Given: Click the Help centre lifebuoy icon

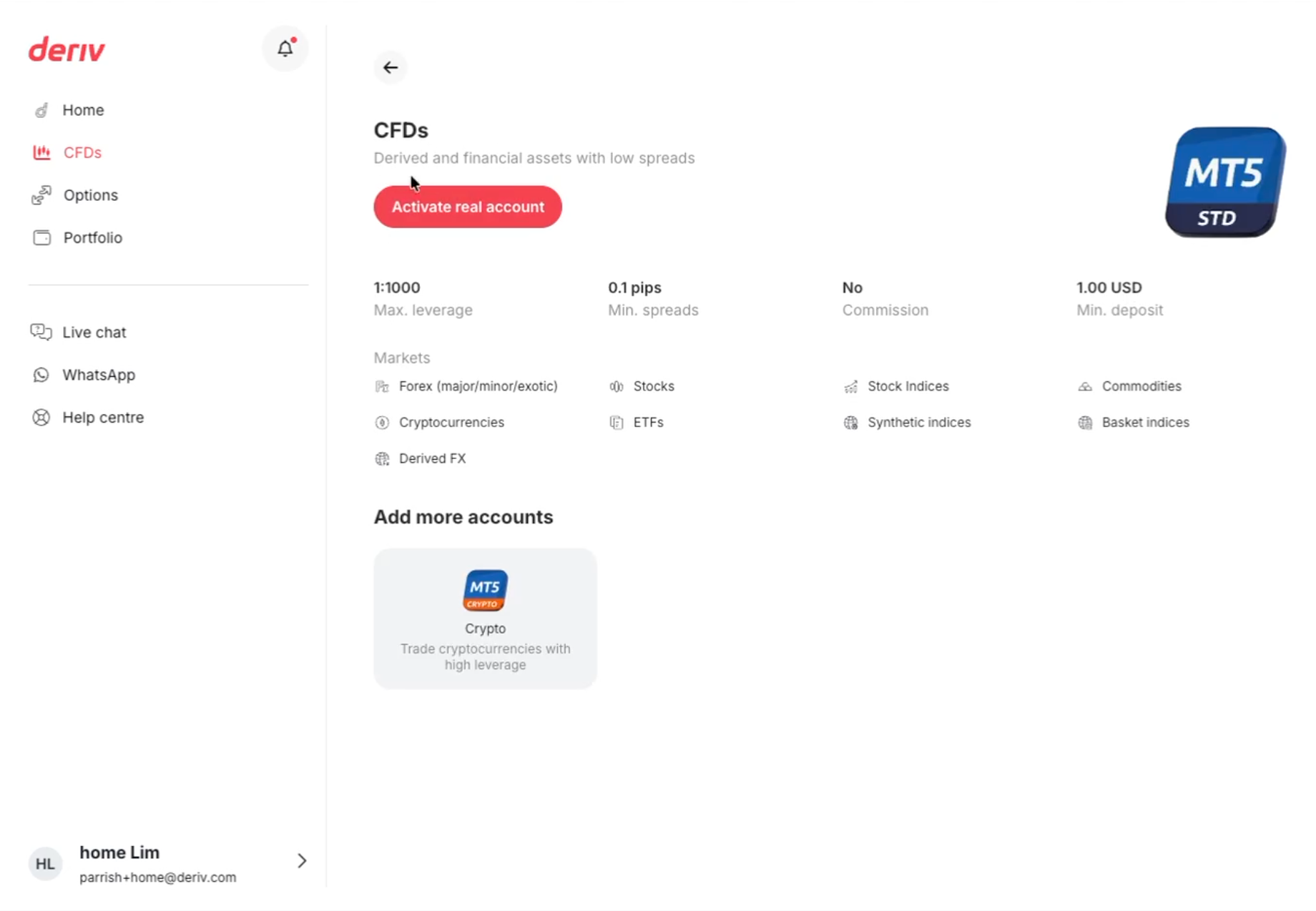Looking at the screenshot, I should 41,418.
